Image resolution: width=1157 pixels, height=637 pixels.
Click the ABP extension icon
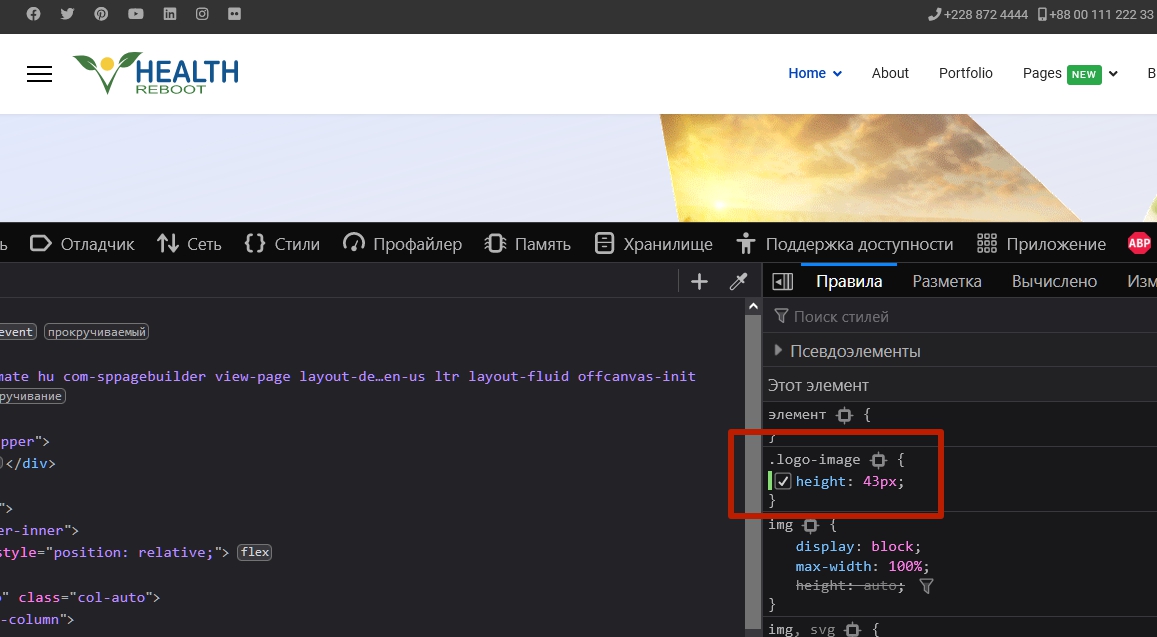tap(1139, 244)
